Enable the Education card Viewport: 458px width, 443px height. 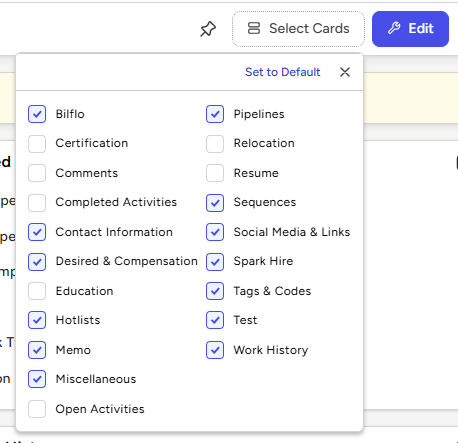[37, 291]
